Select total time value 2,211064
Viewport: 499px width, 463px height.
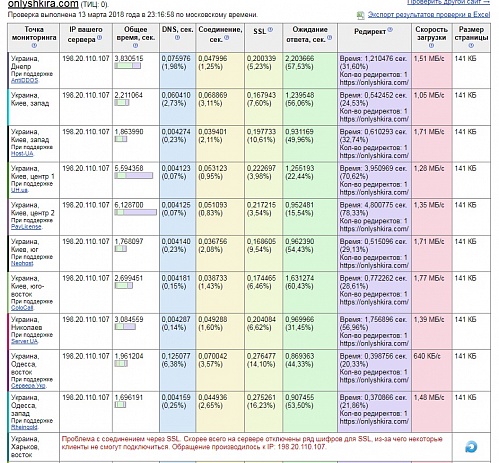[x=129, y=95]
